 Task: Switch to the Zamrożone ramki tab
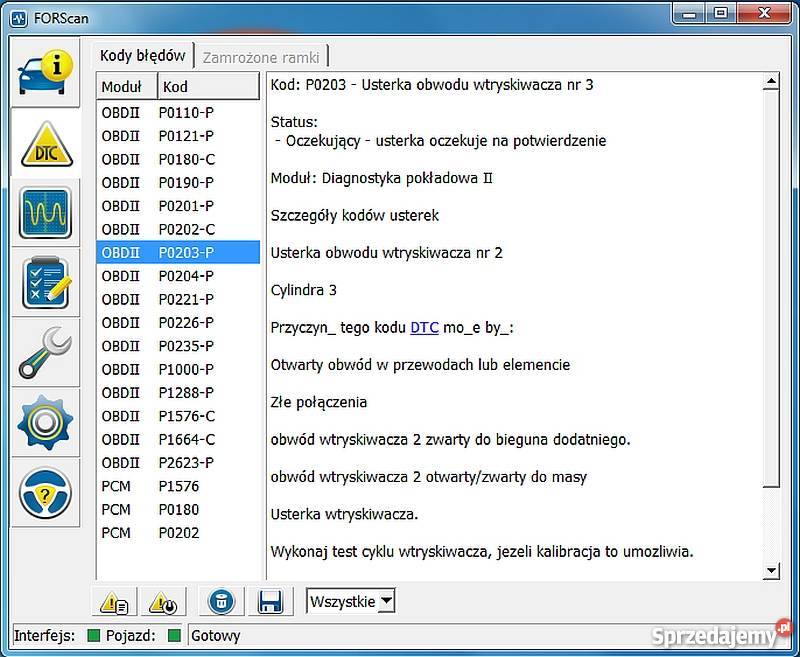(x=262, y=56)
